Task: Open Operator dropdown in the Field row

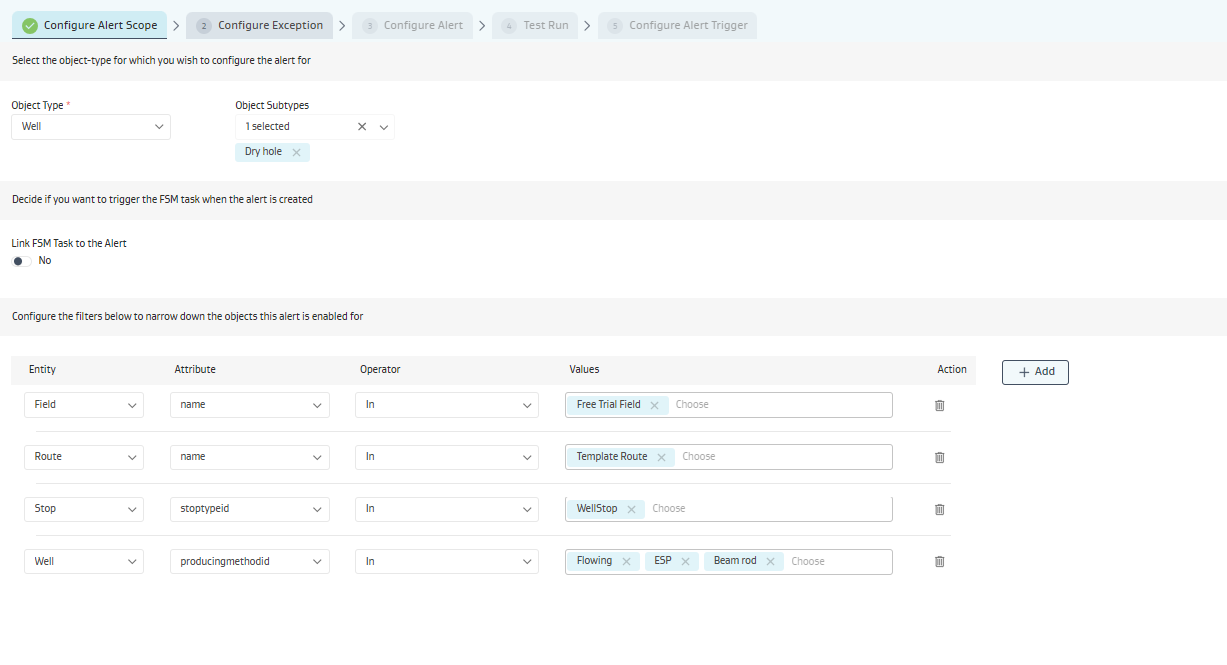Action: 446,405
